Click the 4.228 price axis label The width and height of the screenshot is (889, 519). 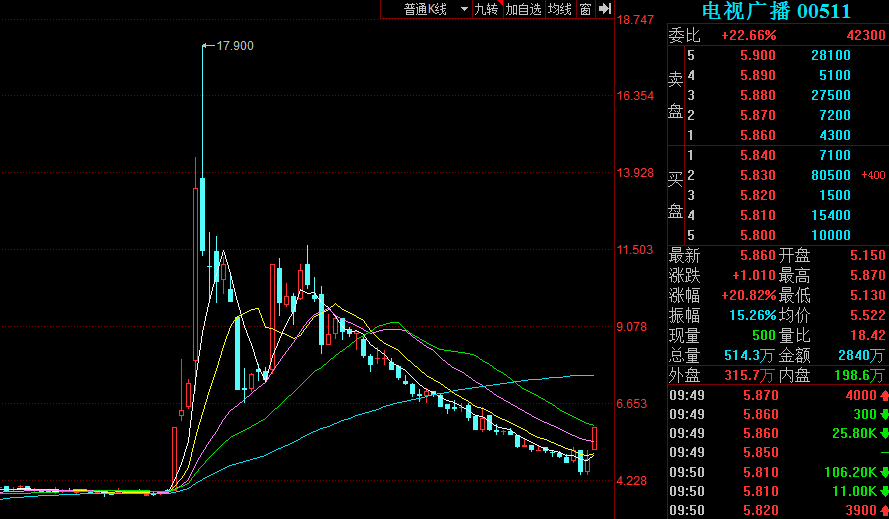coord(632,481)
